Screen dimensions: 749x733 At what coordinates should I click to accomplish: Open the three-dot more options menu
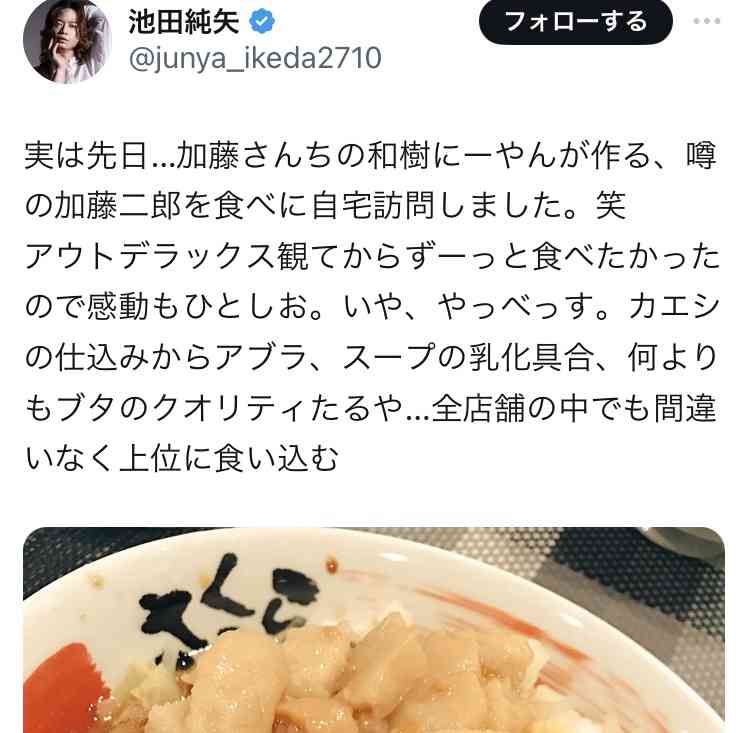[x=707, y=21]
